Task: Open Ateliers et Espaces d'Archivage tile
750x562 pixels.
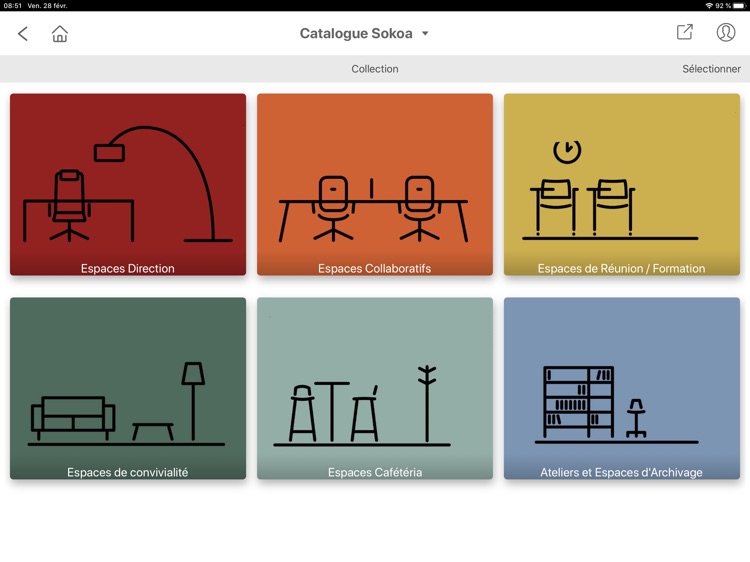Action: pyautogui.click(x=621, y=388)
